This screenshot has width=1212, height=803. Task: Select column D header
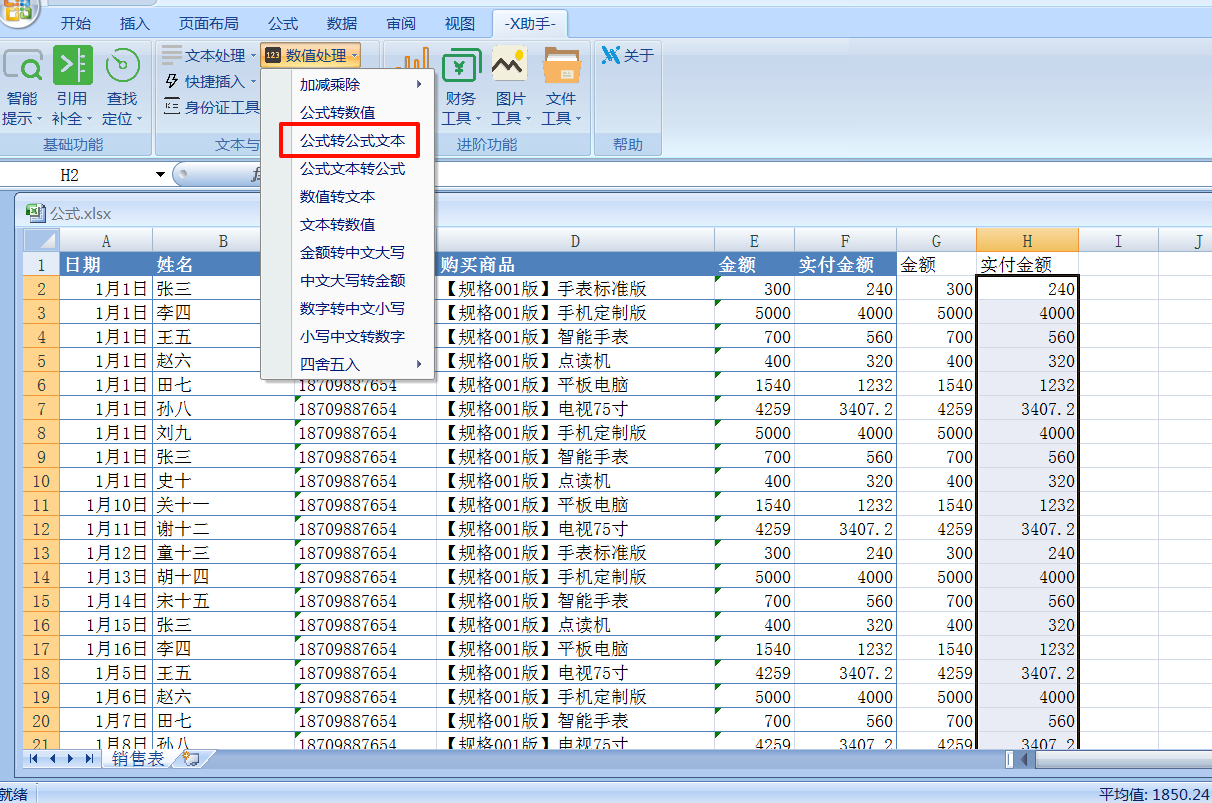pyautogui.click(x=575, y=240)
